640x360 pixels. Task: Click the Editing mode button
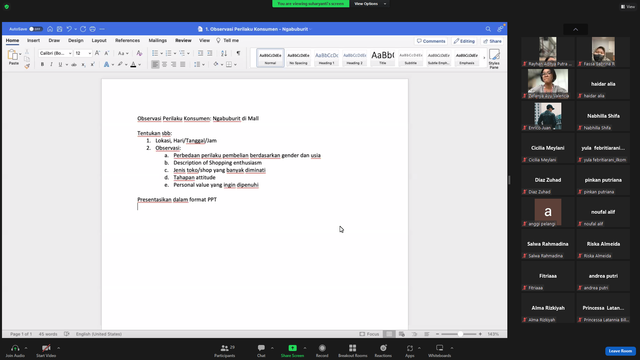coord(464,41)
